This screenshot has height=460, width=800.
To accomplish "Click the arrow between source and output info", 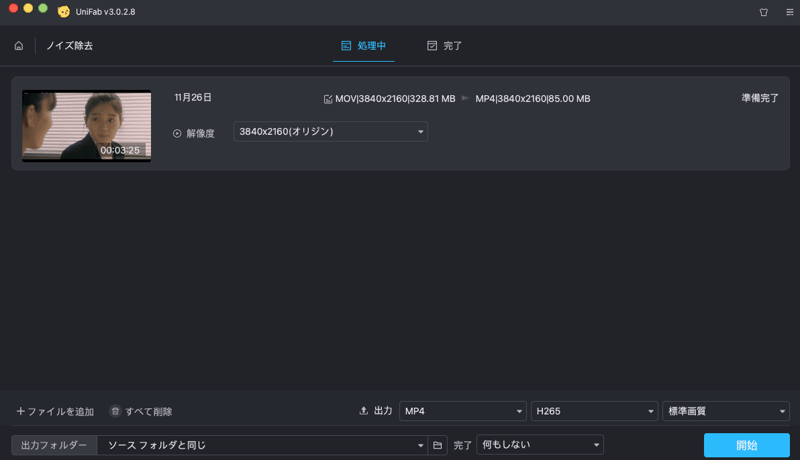I will point(465,98).
